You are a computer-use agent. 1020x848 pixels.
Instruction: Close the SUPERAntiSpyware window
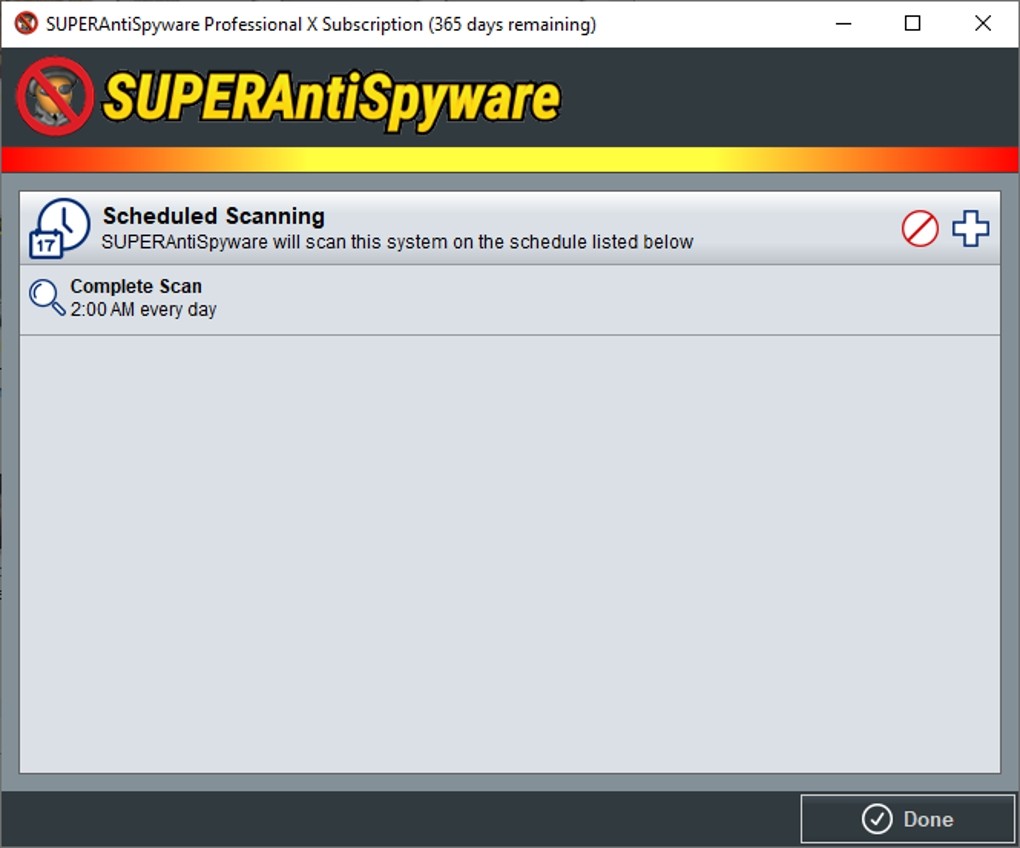[x=983, y=24]
